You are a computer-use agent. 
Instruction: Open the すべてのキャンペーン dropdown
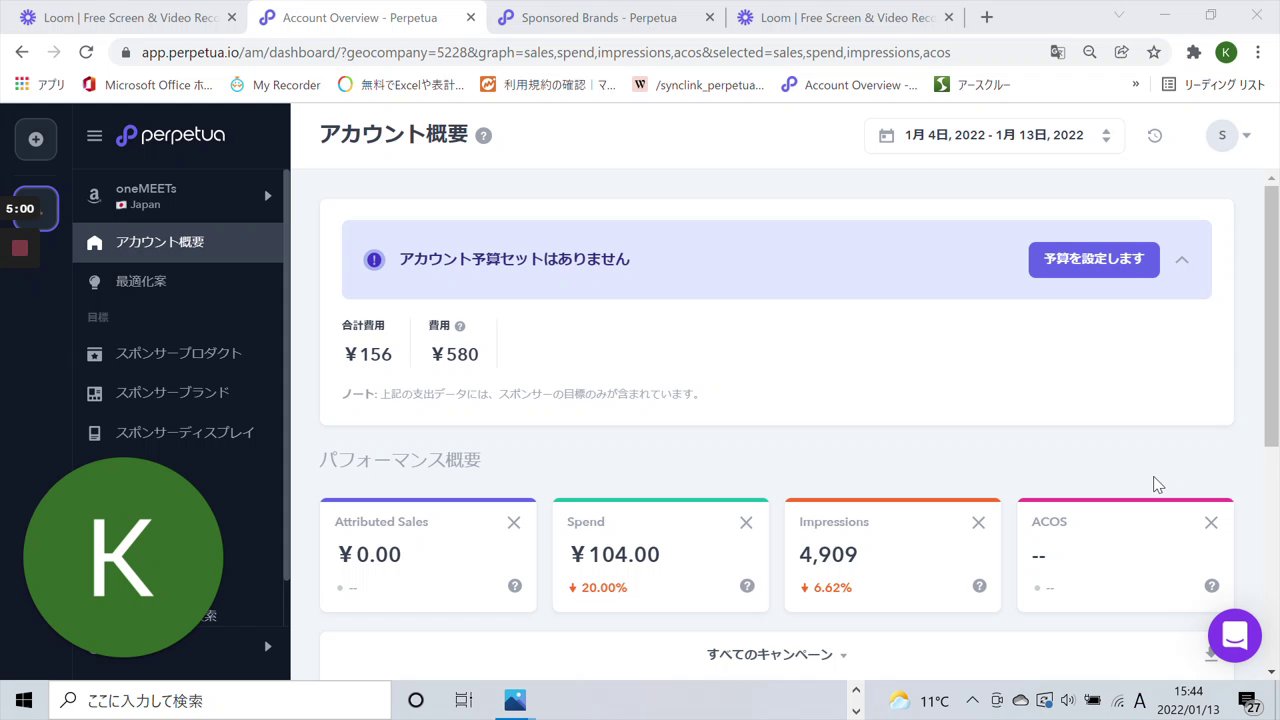[x=777, y=655]
